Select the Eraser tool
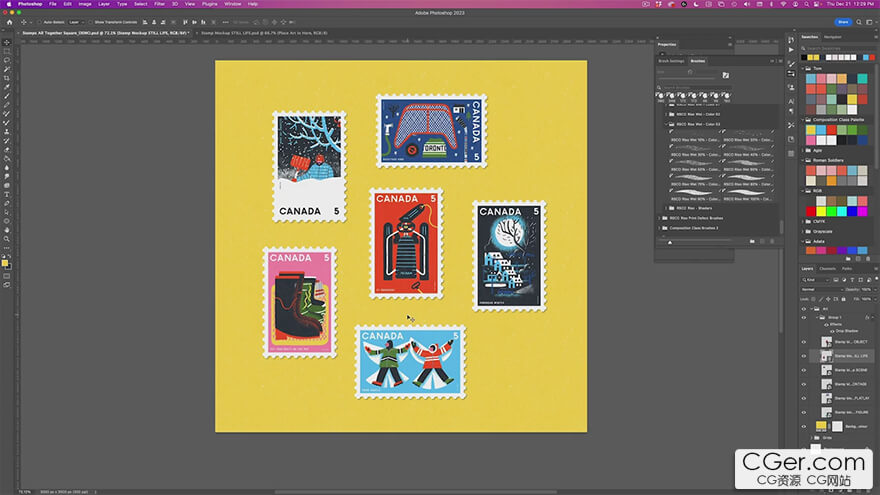Viewport: 880px width, 495px height. point(7,150)
